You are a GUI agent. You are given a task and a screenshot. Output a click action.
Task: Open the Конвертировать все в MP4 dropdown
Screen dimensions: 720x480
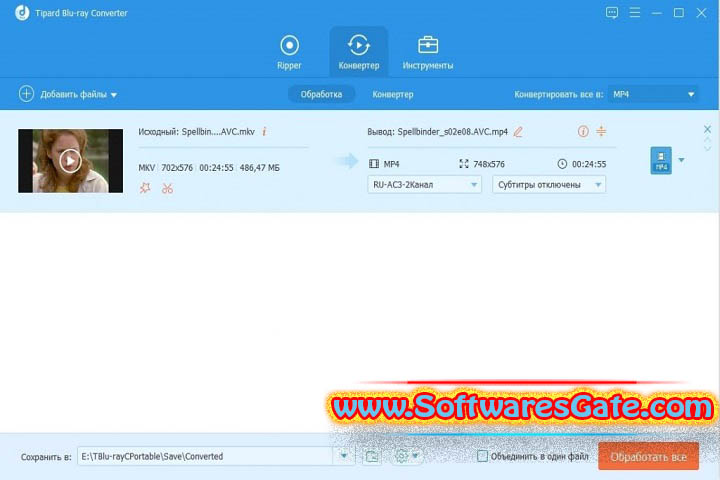pyautogui.click(x=653, y=94)
